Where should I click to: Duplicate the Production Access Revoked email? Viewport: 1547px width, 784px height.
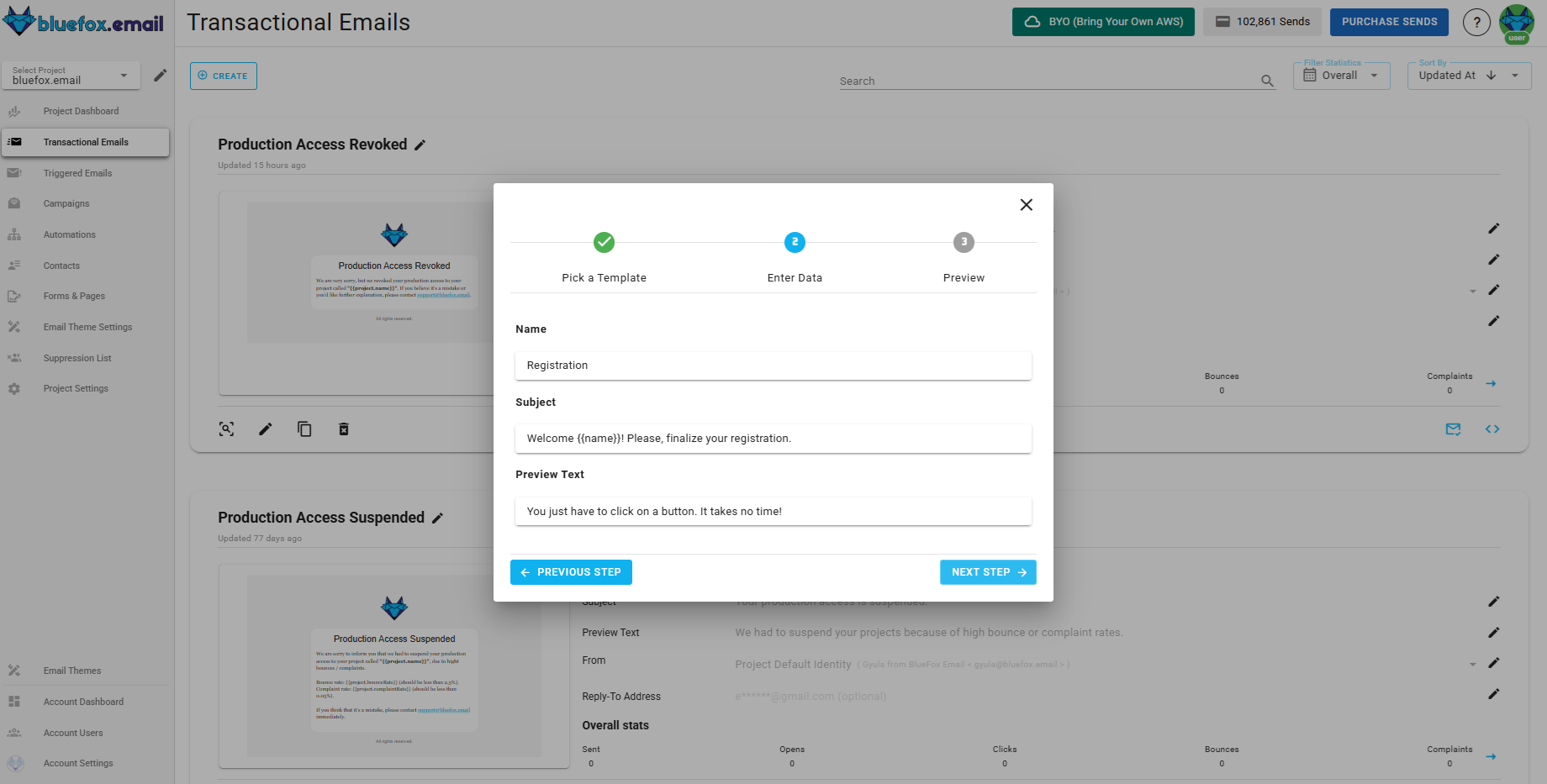304,429
